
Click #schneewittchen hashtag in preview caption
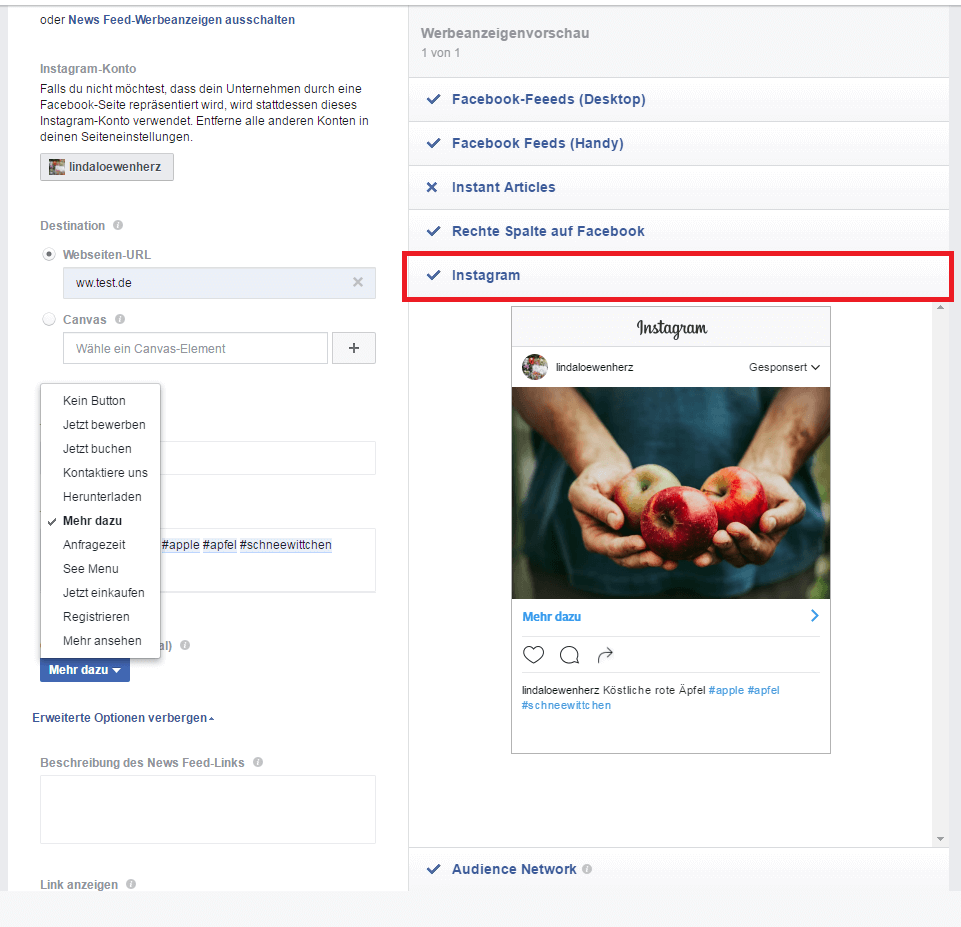566,705
